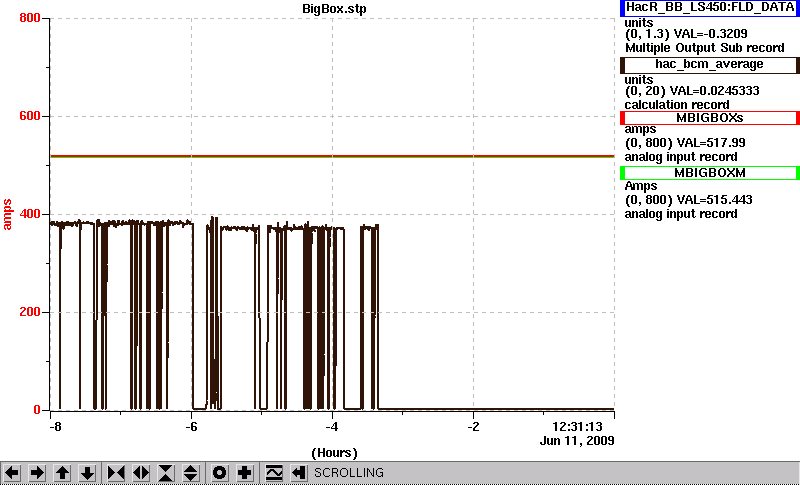Screen dimensions: 800x485
Task: Select the HacR_BB_LS450:FLD_DATA curve legend button
Action: click(x=709, y=8)
